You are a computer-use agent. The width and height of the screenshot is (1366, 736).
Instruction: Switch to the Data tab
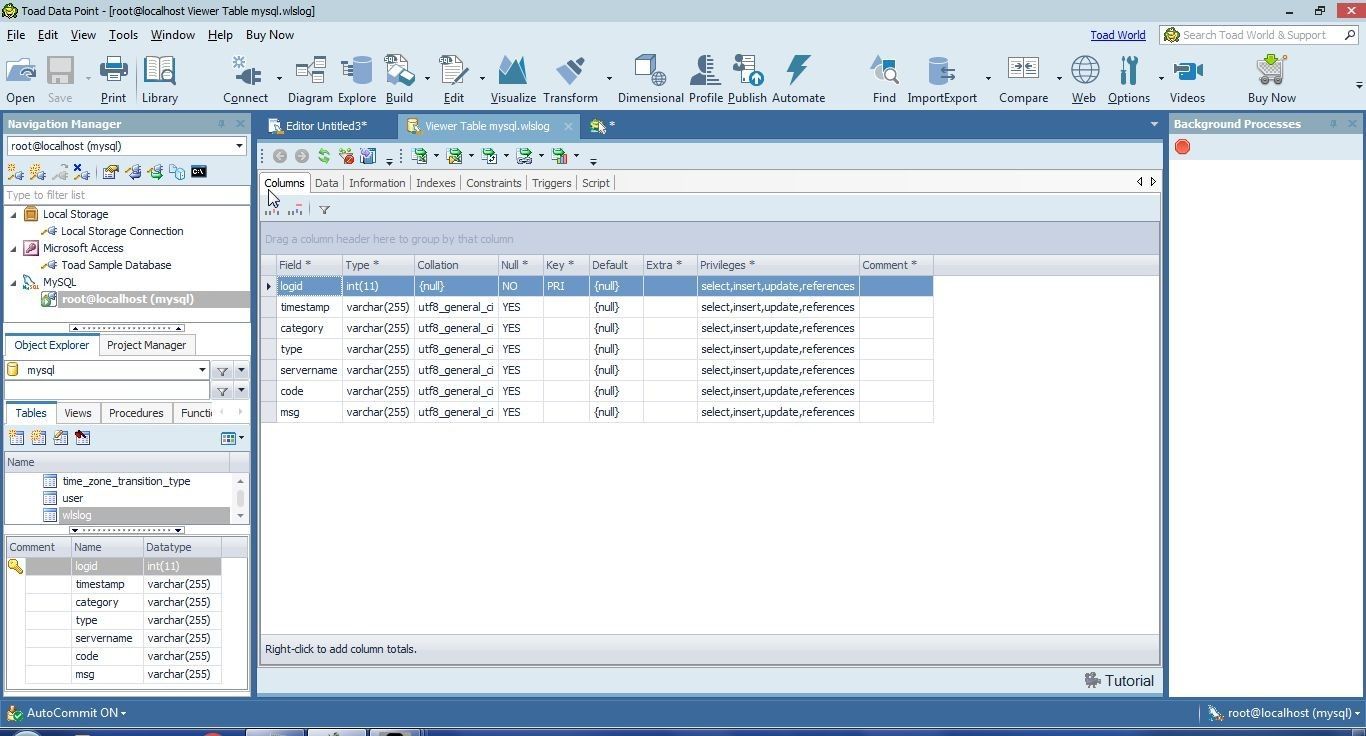tap(326, 183)
